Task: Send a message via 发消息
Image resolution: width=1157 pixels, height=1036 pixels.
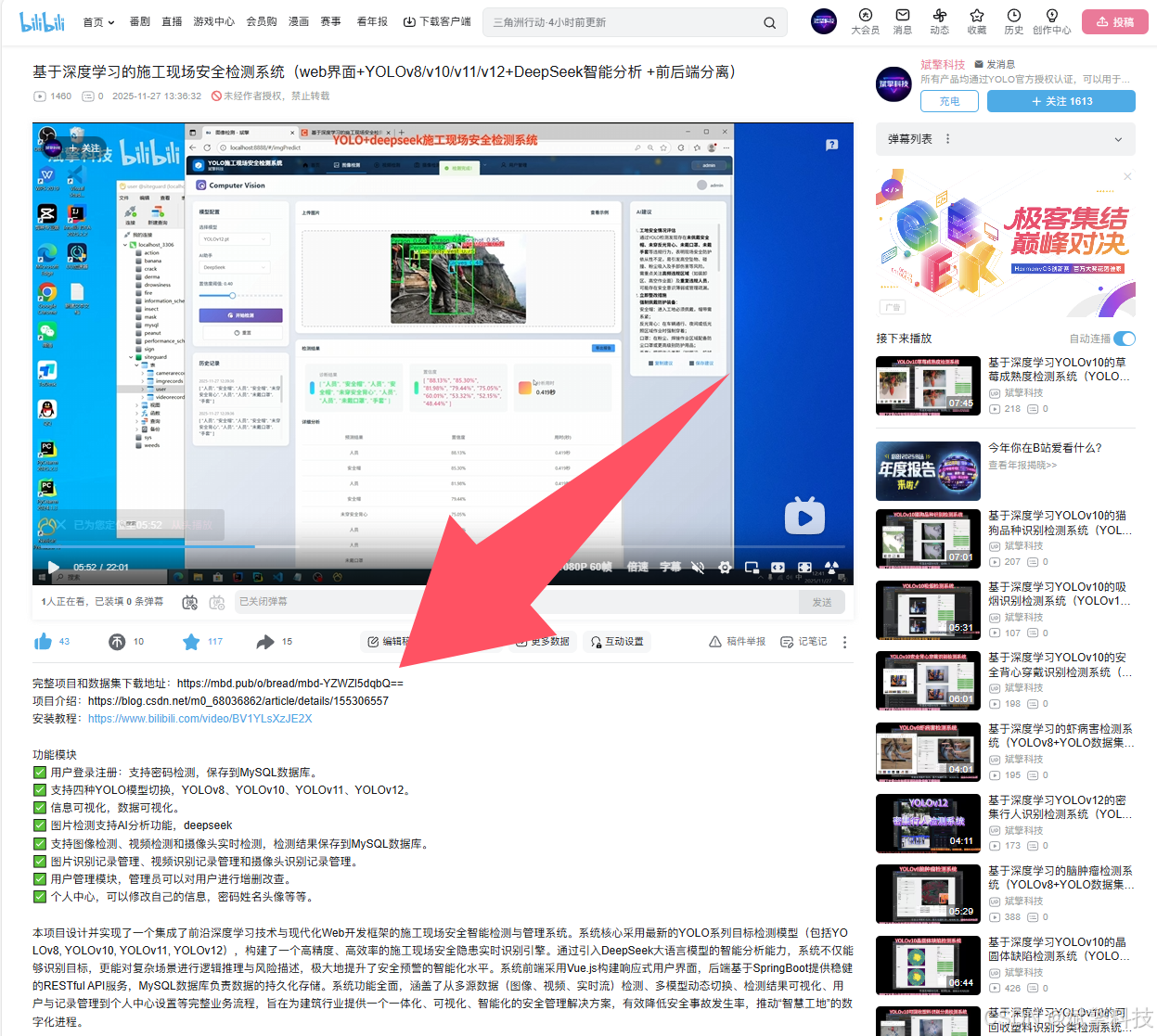Action: (995, 64)
